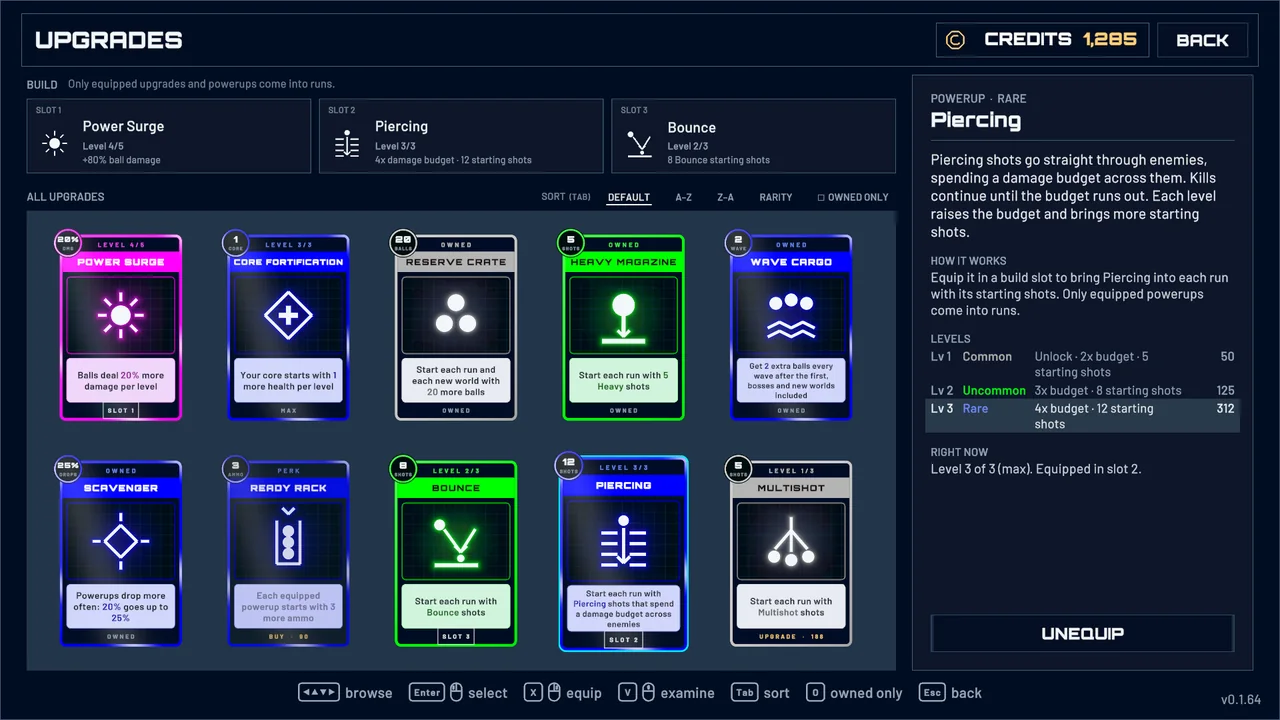The height and width of the screenshot is (720, 1280).
Task: Click the Slot 2 Piercing icon
Action: click(x=347, y=144)
